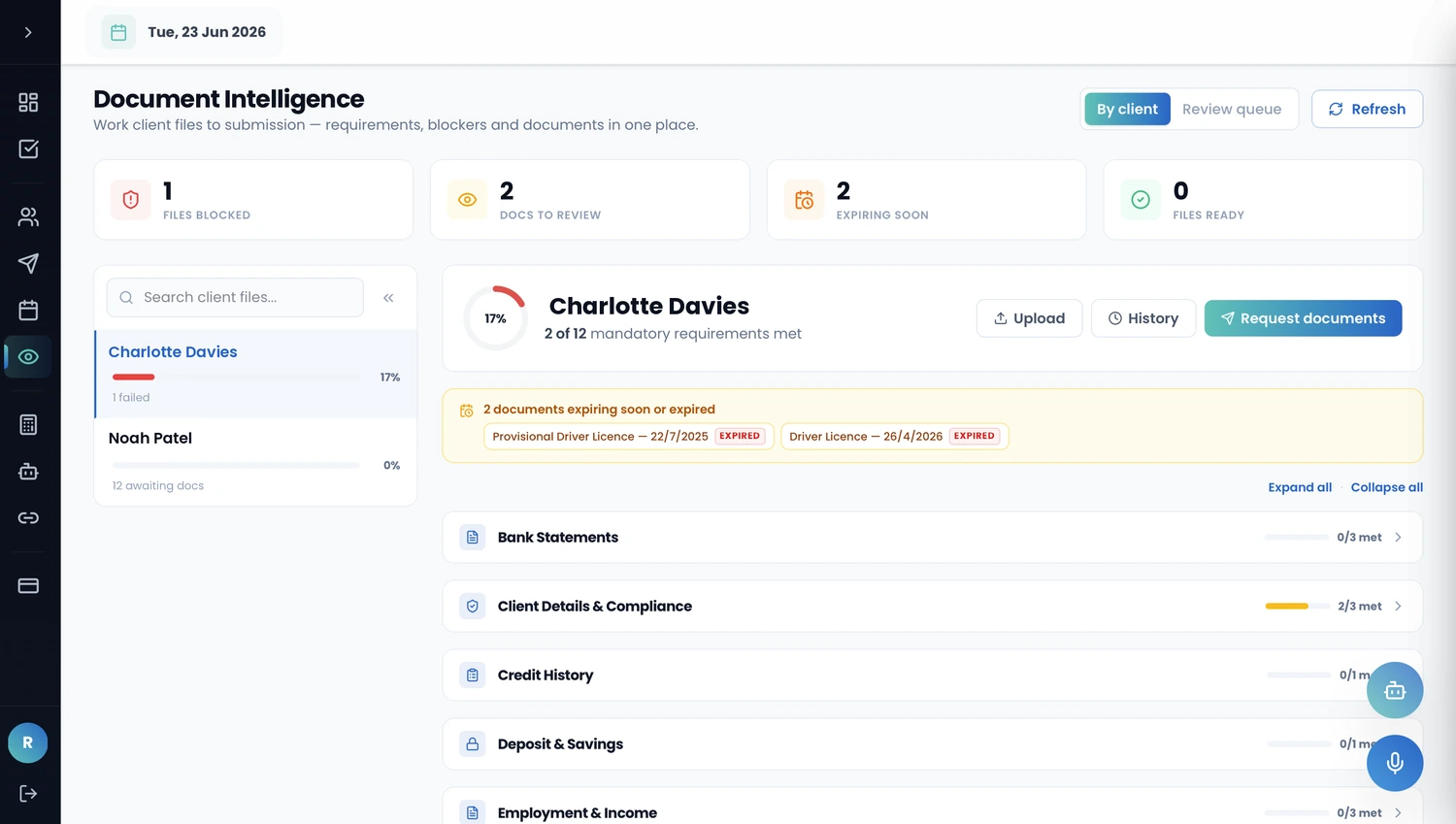Click '2 of 12 mandatory requirements met' text
Viewport: 1456px width, 824px height.
(673, 334)
